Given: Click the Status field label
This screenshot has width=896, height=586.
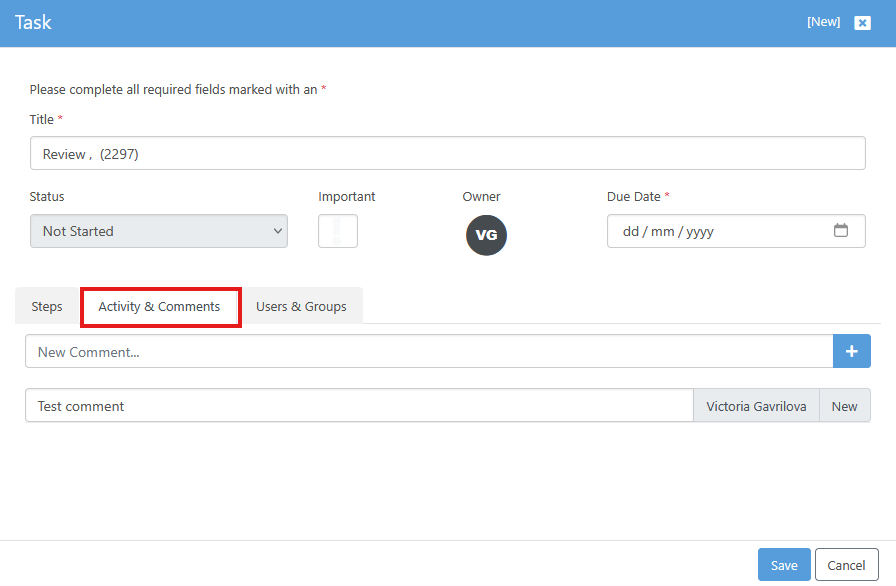Looking at the screenshot, I should tap(47, 196).
